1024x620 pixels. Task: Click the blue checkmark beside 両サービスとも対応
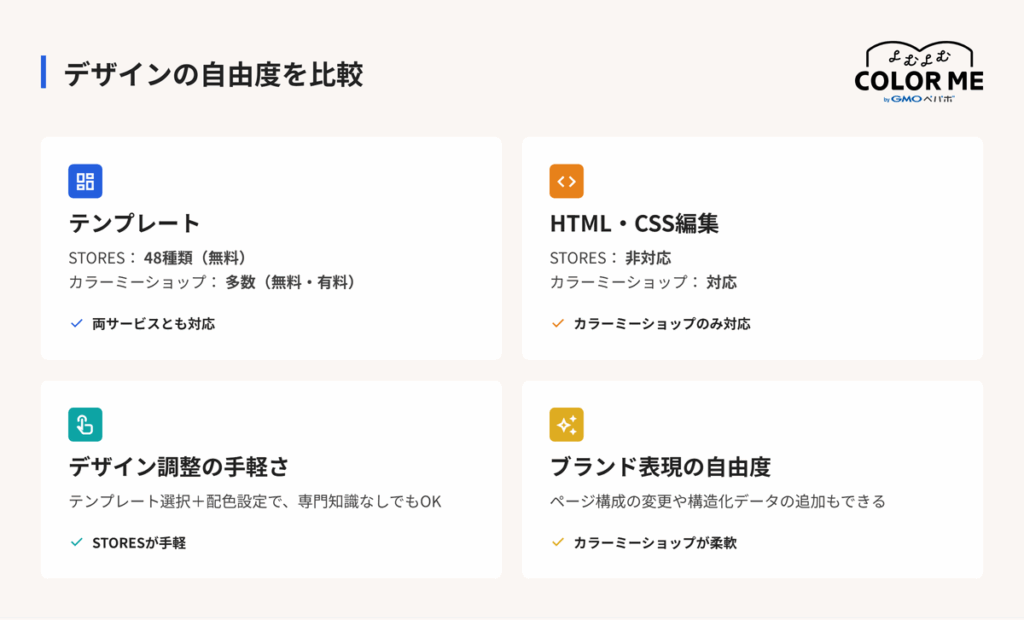76,323
